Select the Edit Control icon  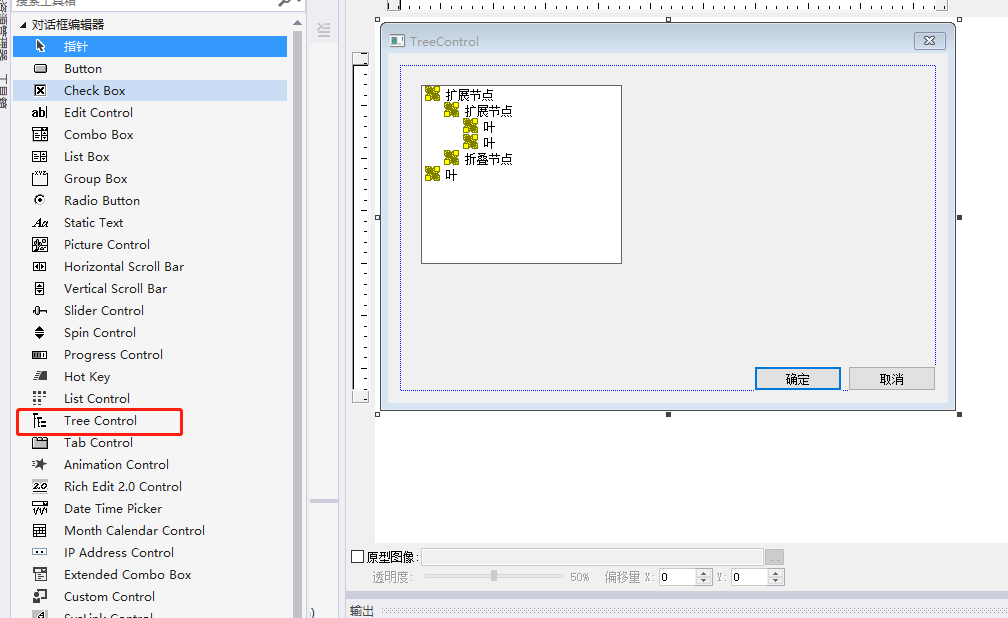tap(40, 113)
